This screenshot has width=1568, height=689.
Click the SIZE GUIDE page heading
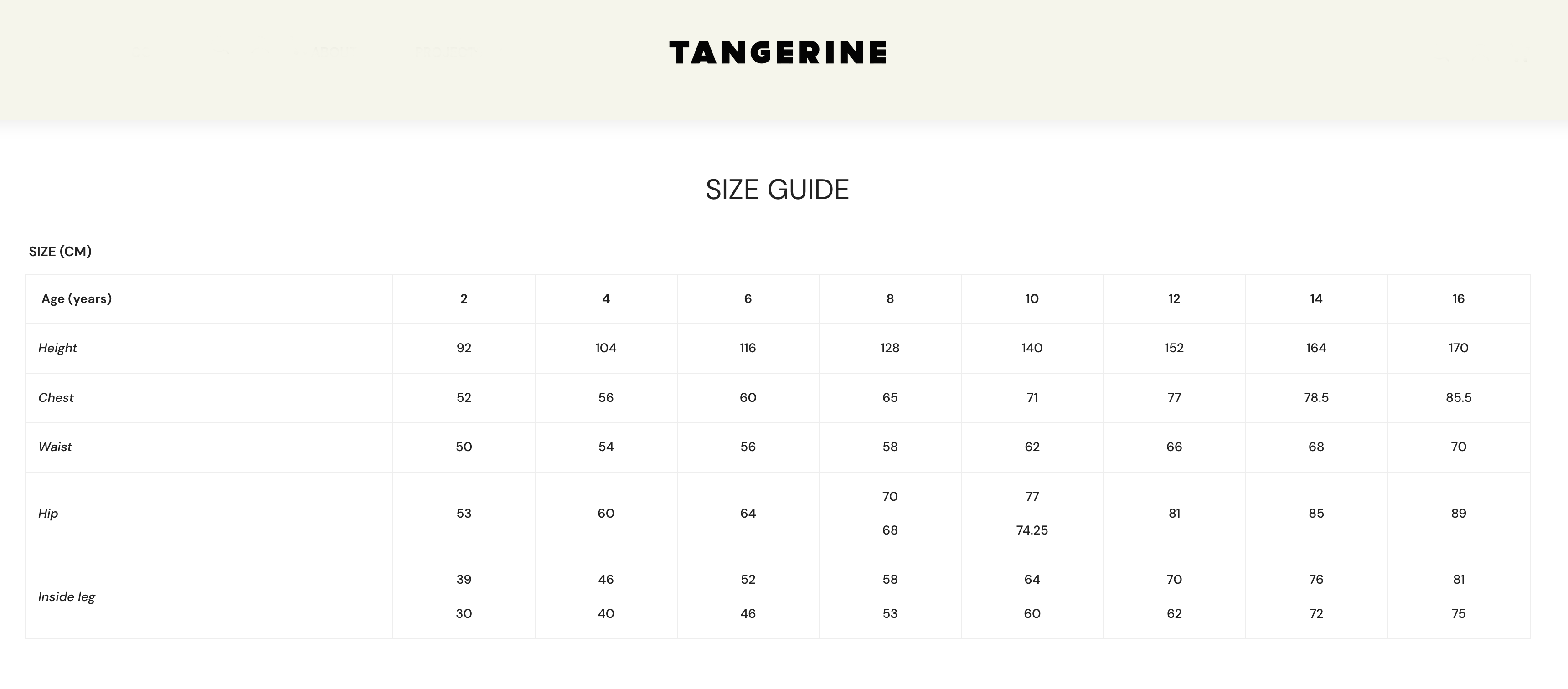click(x=777, y=190)
